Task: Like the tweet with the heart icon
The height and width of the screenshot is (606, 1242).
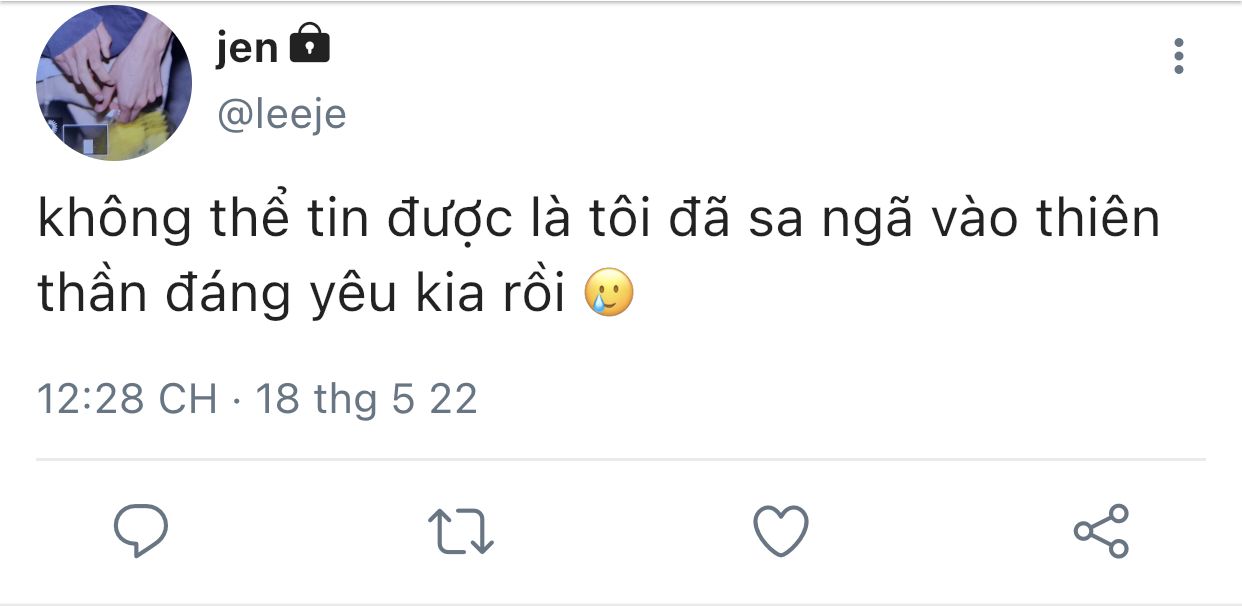Action: click(x=780, y=531)
